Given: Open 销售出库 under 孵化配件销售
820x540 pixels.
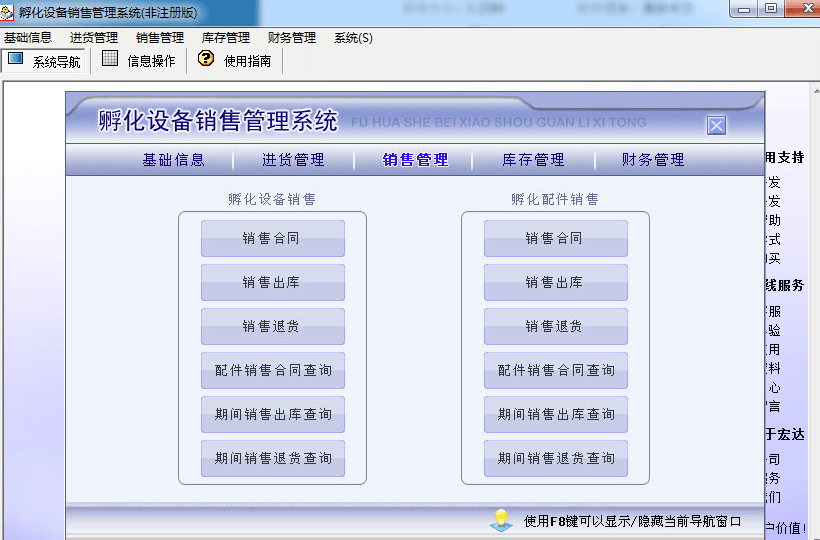Looking at the screenshot, I should pos(555,282).
